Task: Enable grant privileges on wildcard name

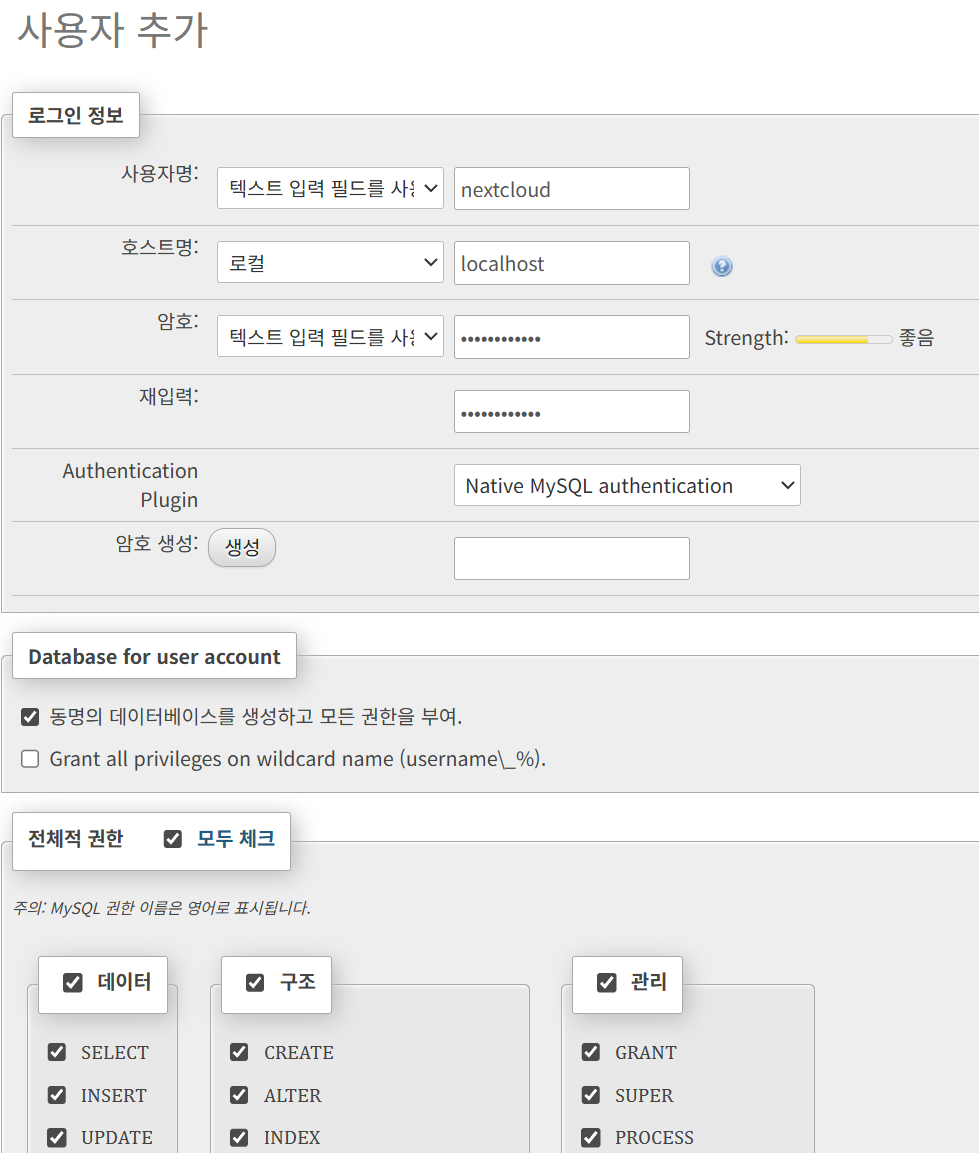Action: coord(29,758)
